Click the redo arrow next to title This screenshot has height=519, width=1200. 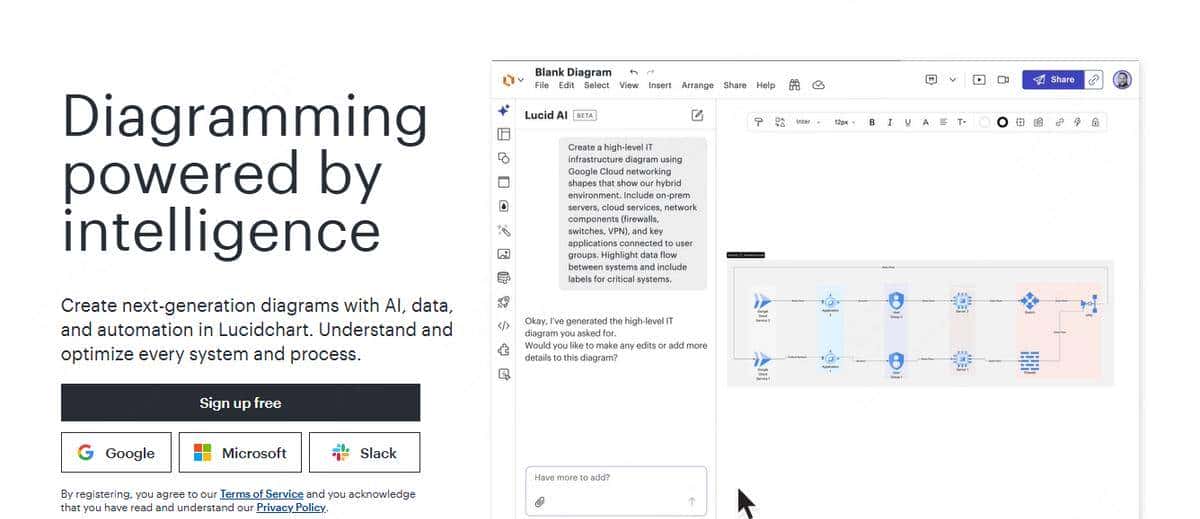click(x=651, y=72)
